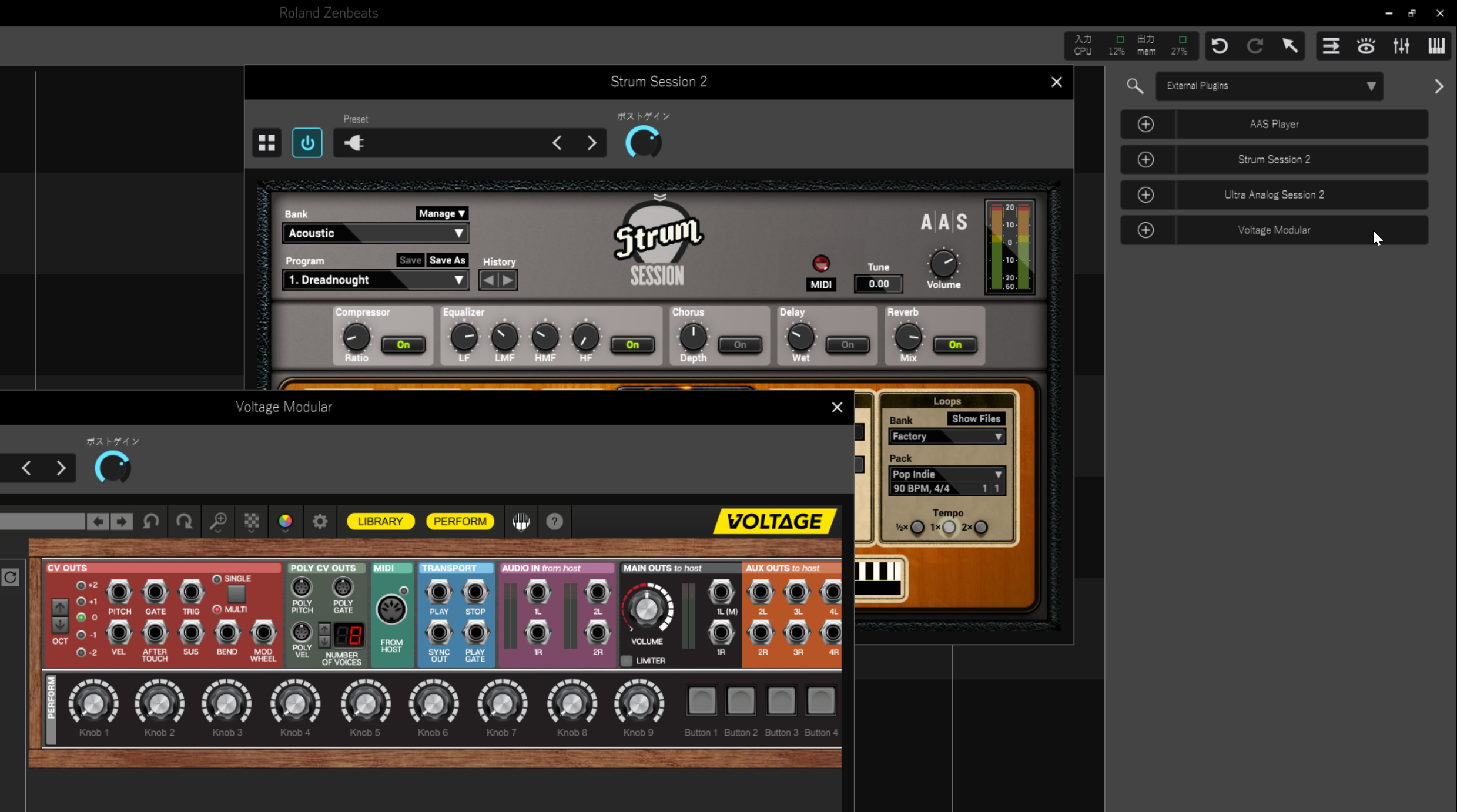Click the search magnifier in plugin browser
Screen dimensions: 1457x812
pos(1135,86)
